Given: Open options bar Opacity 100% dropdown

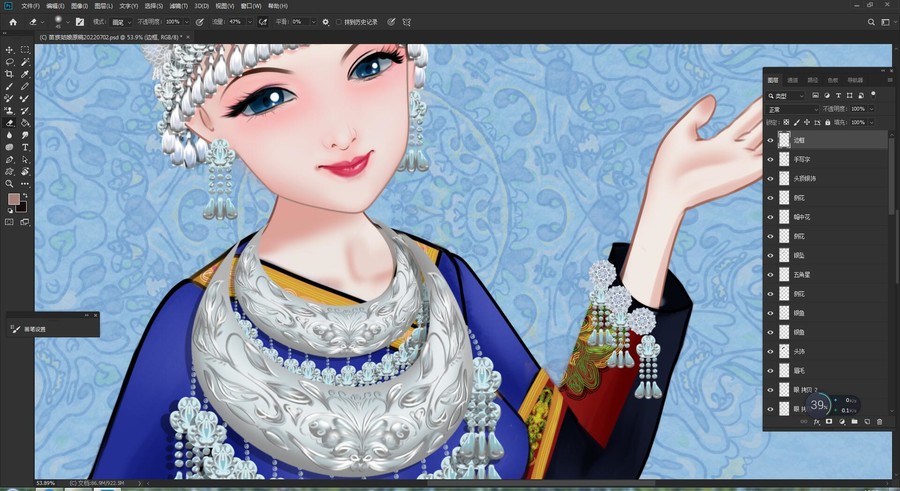Looking at the screenshot, I should (186, 22).
